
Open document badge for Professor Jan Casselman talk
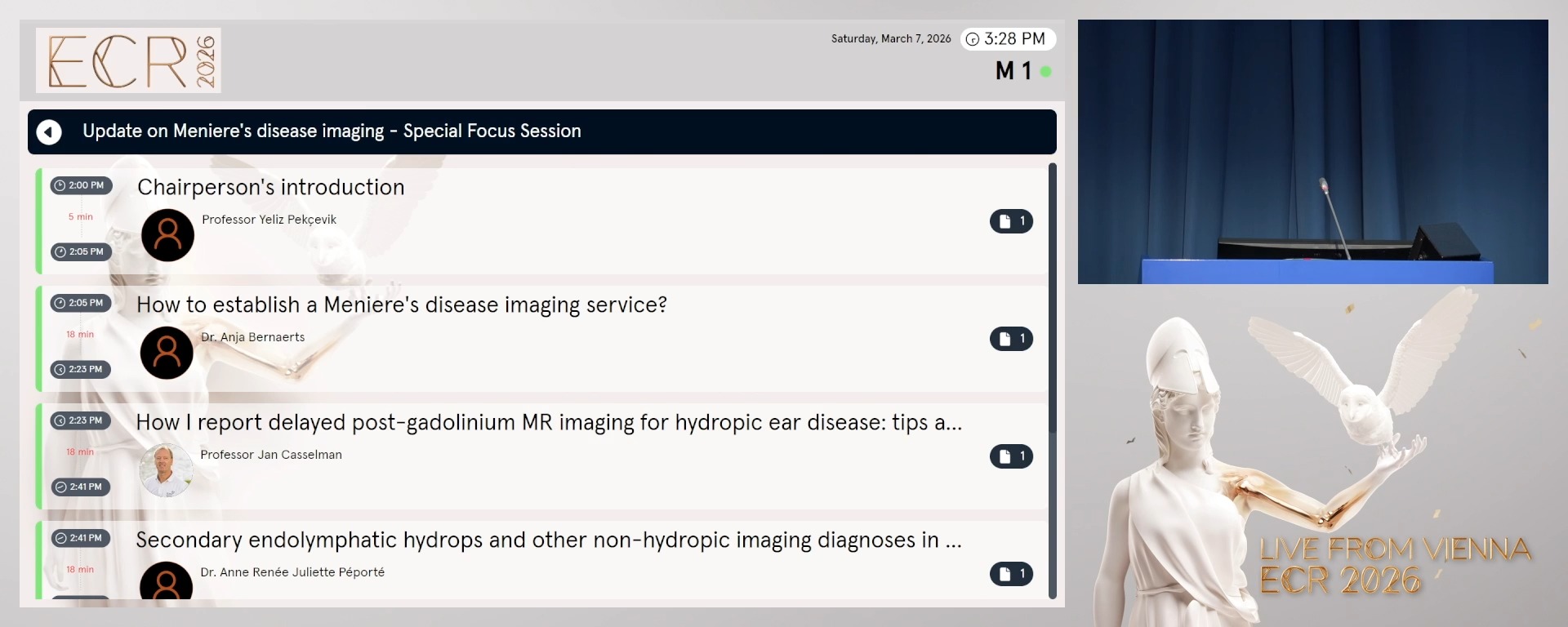pos(1011,456)
